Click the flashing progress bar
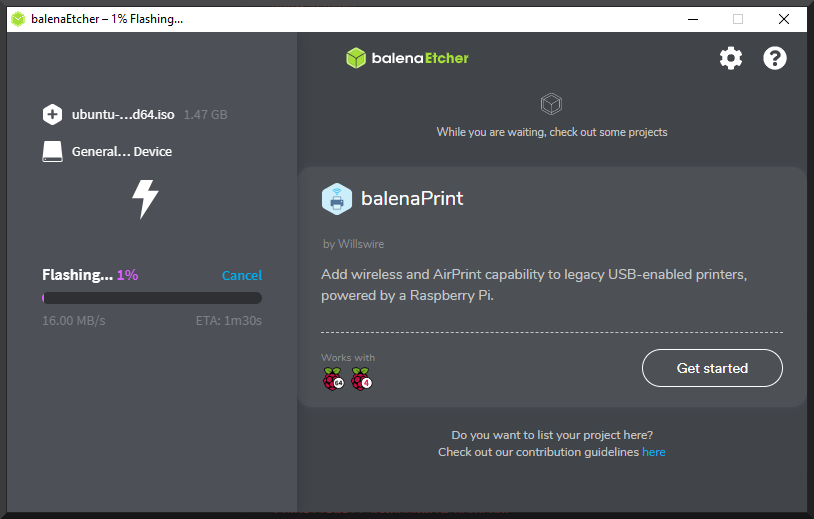This screenshot has height=519, width=814. point(152,298)
